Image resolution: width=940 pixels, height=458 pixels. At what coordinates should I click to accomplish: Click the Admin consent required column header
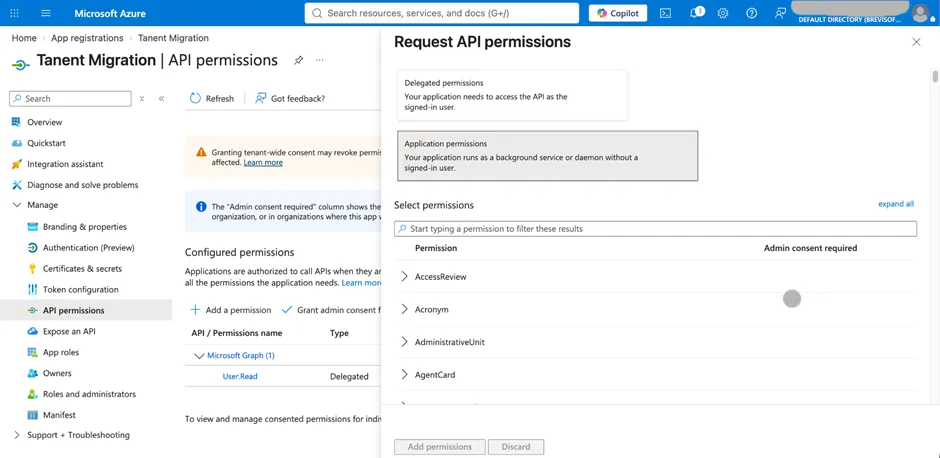pyautogui.click(x=811, y=248)
